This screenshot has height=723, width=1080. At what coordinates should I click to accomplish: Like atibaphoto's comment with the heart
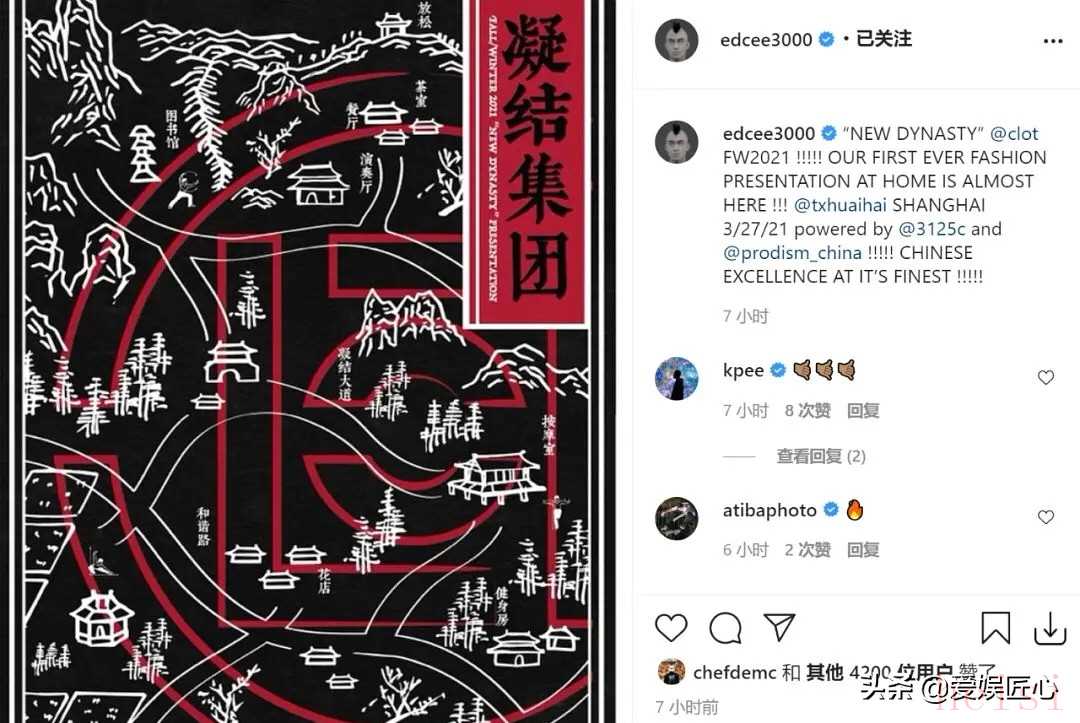pyautogui.click(x=1046, y=516)
